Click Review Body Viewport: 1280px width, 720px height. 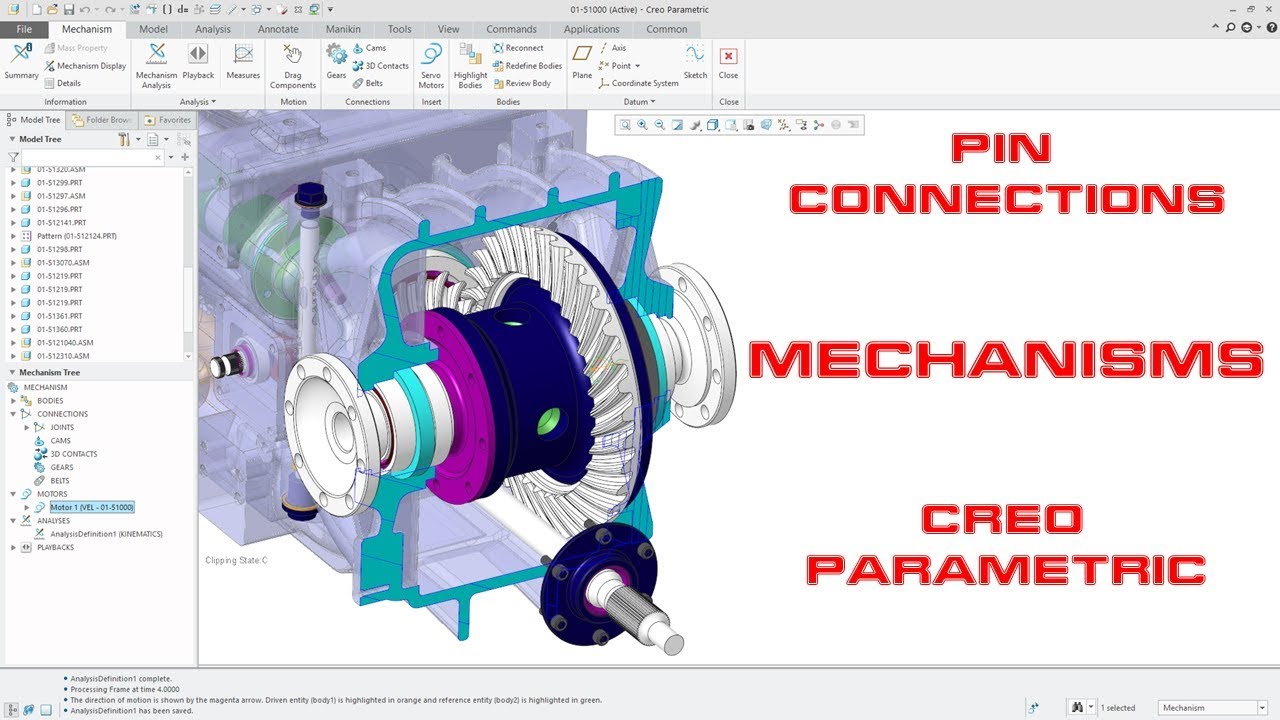(521, 83)
